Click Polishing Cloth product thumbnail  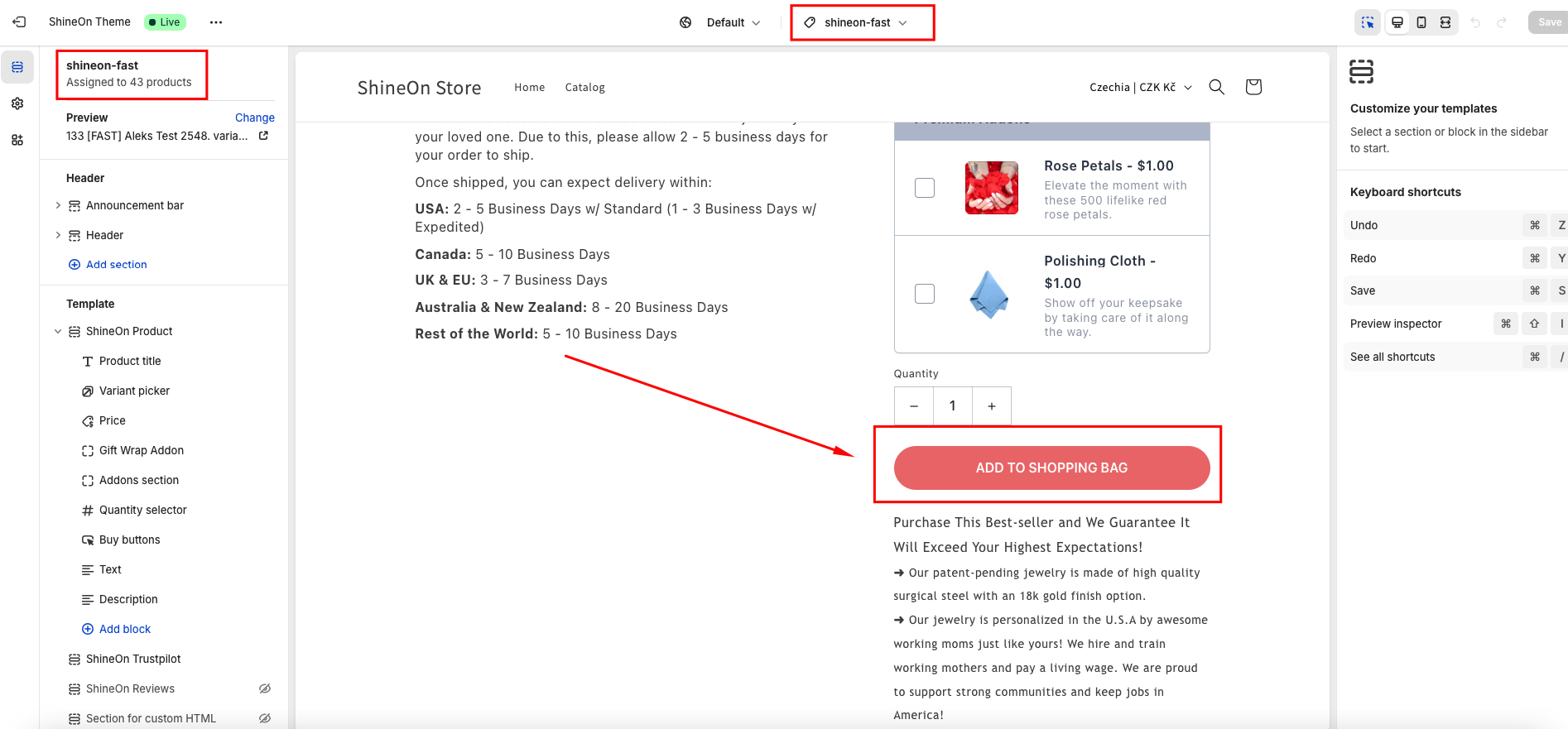[989, 294]
